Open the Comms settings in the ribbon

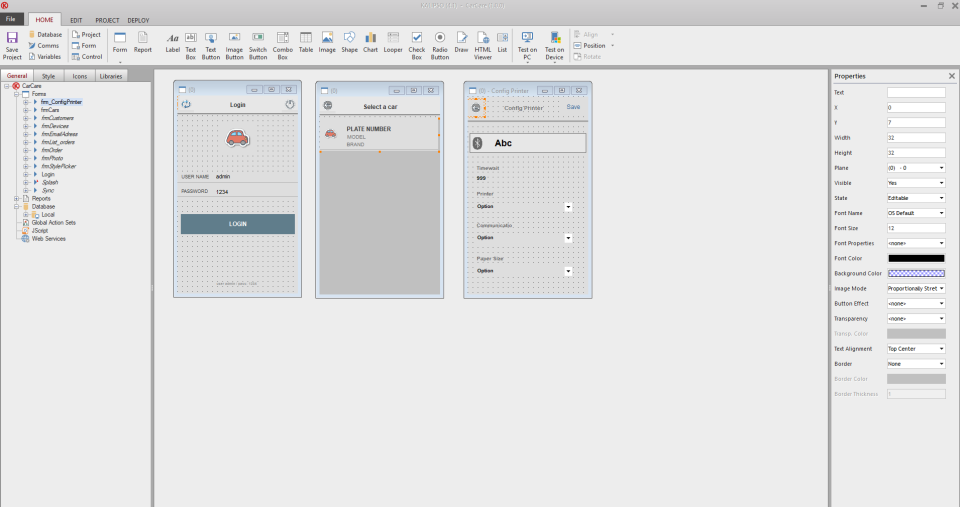pyautogui.click(x=43, y=46)
